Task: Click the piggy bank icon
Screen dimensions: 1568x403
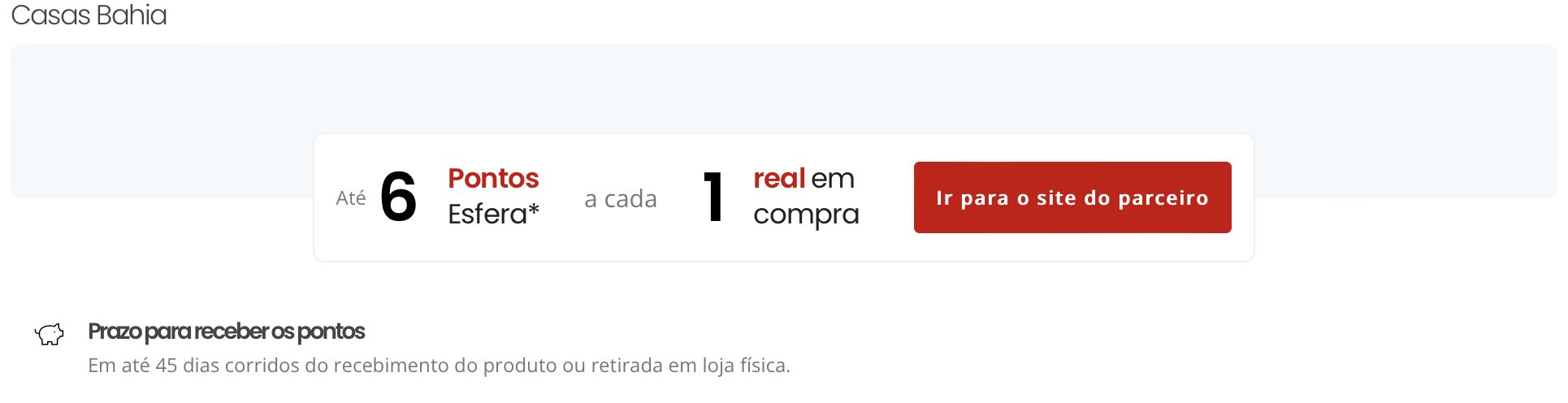Action: pyautogui.click(x=50, y=334)
